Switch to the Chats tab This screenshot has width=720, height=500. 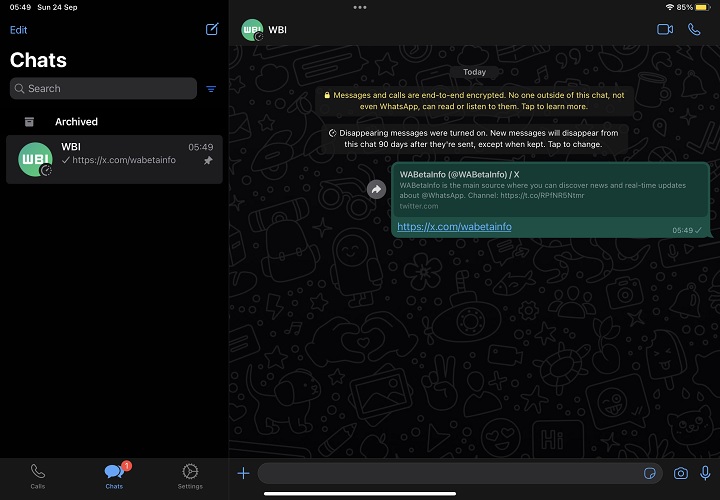(x=114, y=477)
